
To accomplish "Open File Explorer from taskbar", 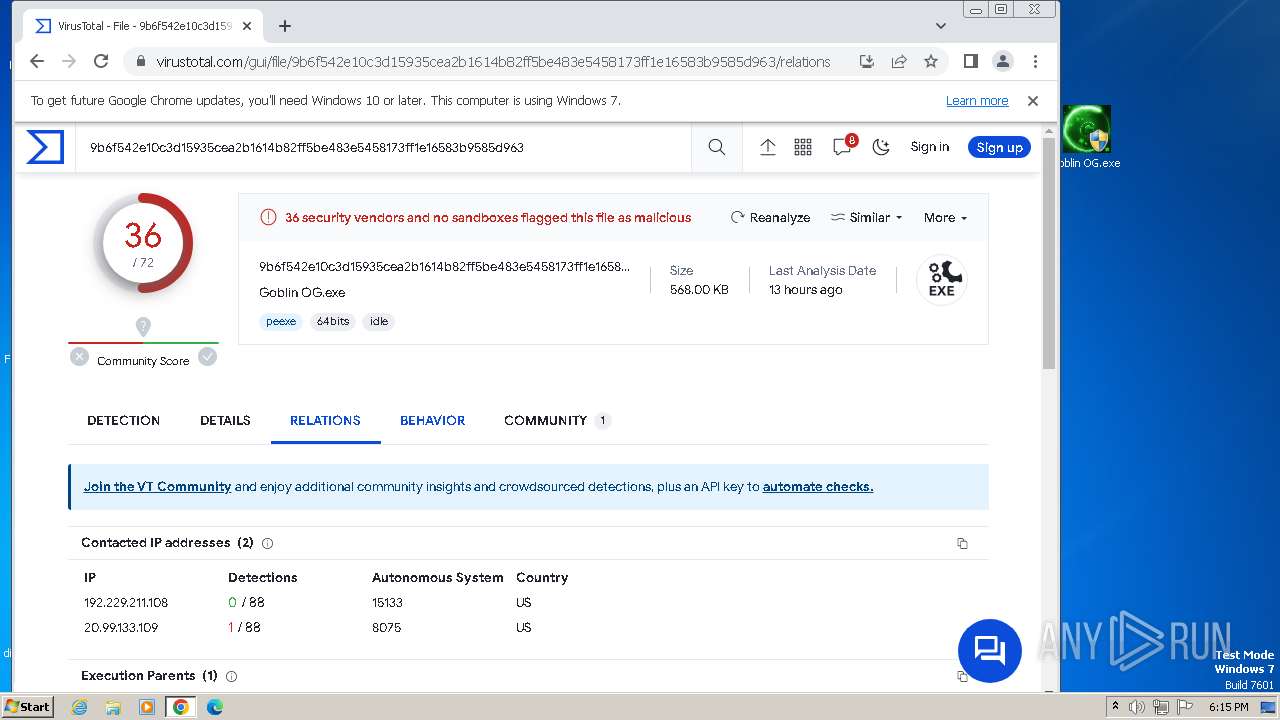I will click(x=113, y=707).
